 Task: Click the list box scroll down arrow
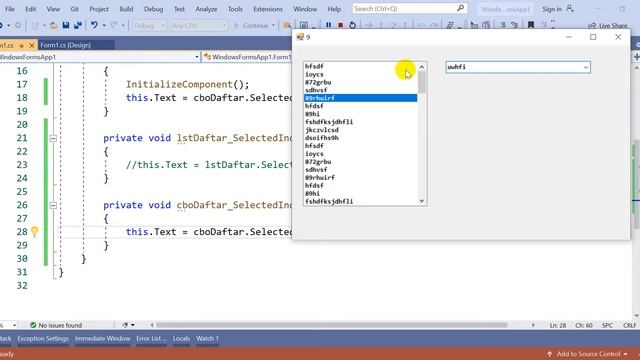(422, 201)
